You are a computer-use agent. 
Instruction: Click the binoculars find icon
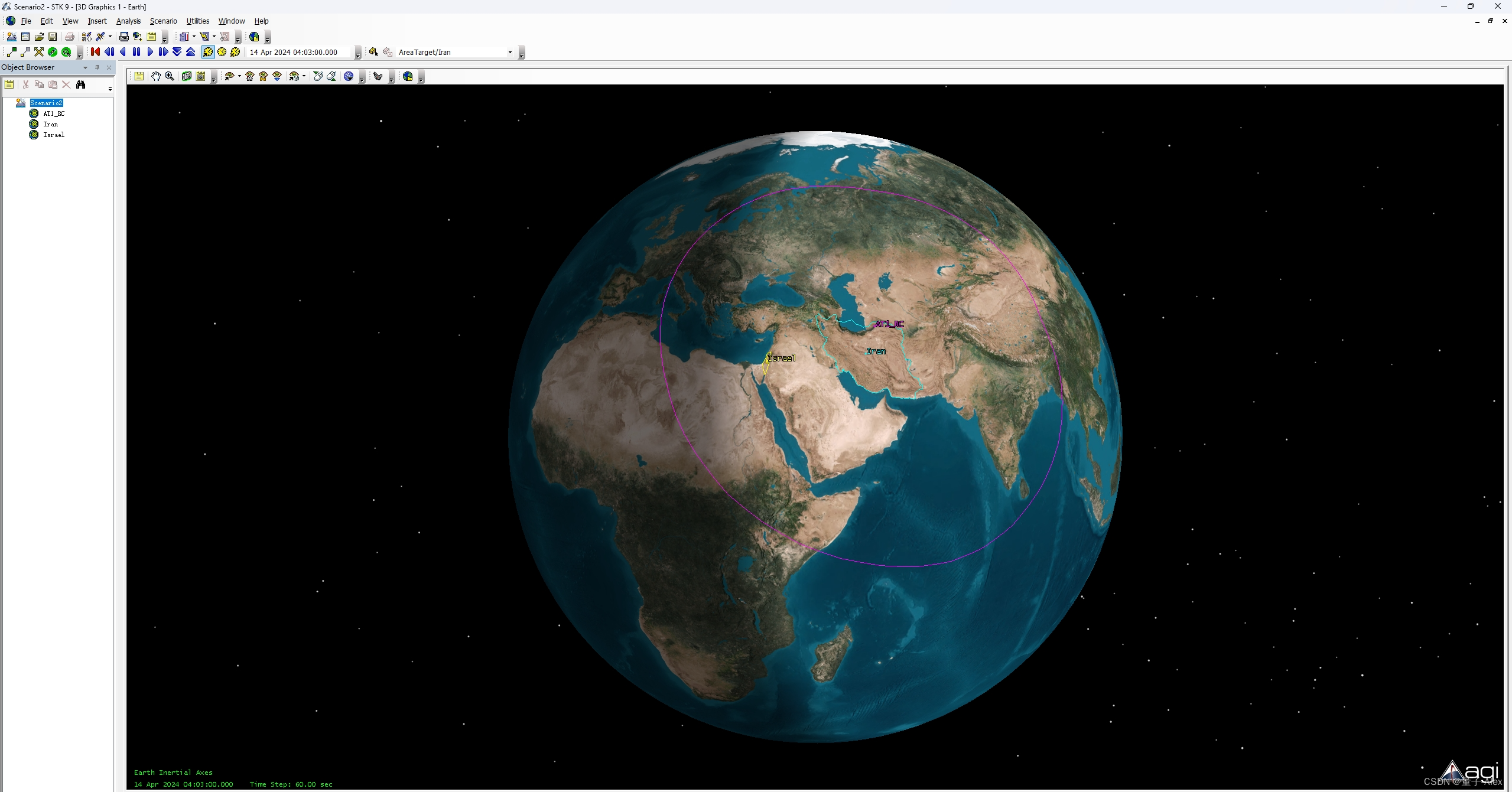(81, 84)
